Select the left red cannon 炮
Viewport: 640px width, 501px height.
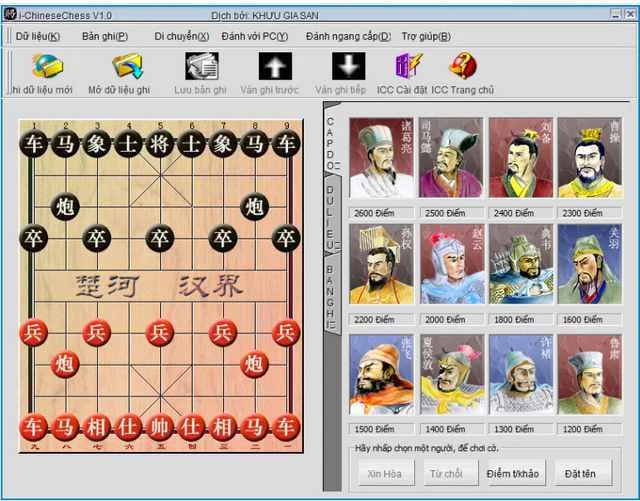65,364
